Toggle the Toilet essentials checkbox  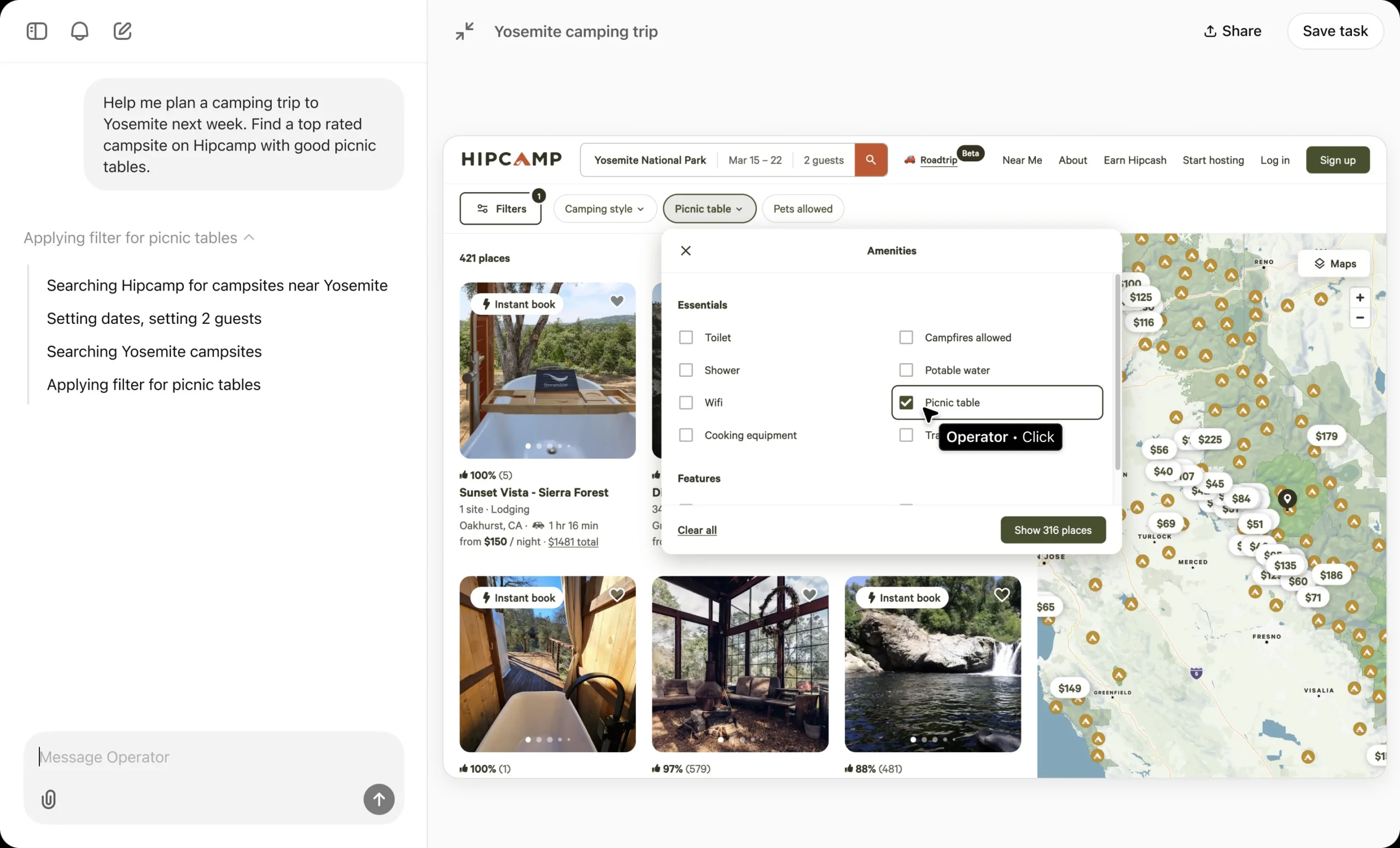pyautogui.click(x=686, y=337)
